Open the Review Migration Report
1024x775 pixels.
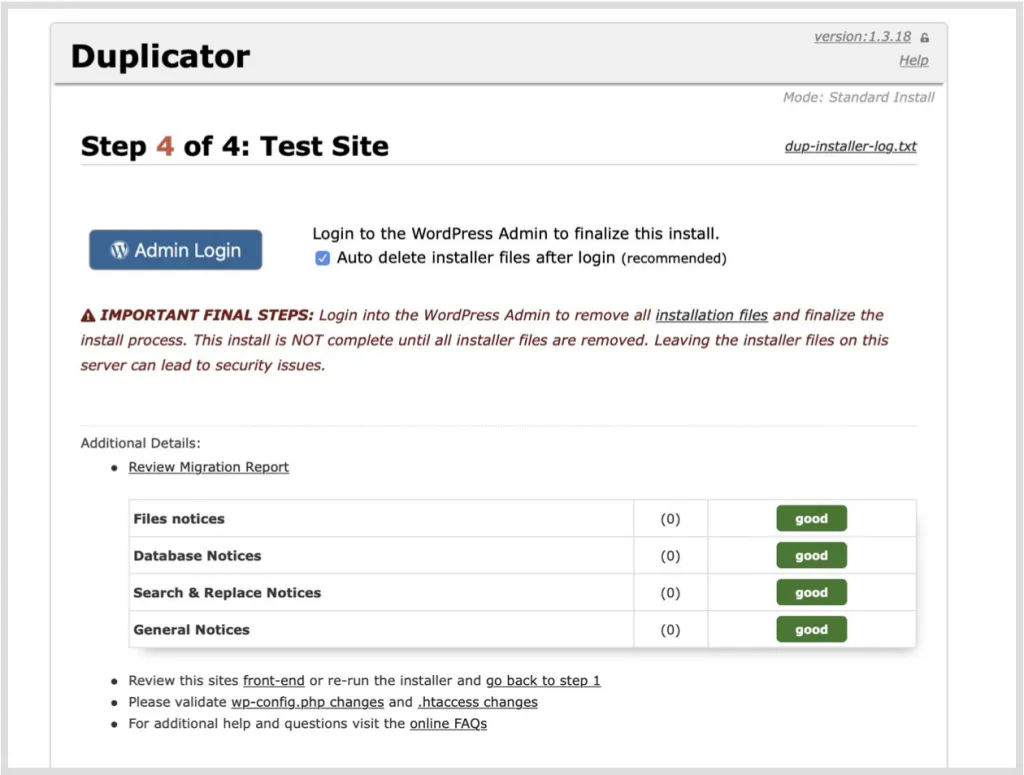click(x=208, y=467)
